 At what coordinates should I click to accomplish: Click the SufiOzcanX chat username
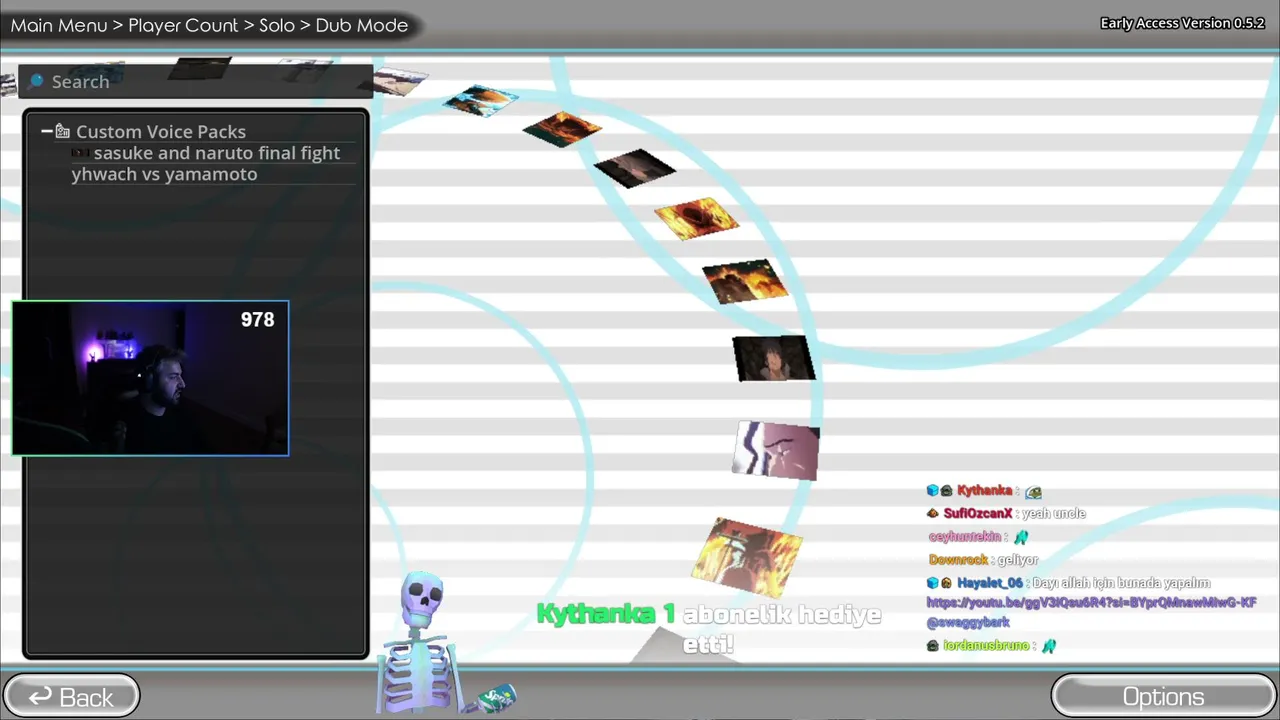pos(978,513)
